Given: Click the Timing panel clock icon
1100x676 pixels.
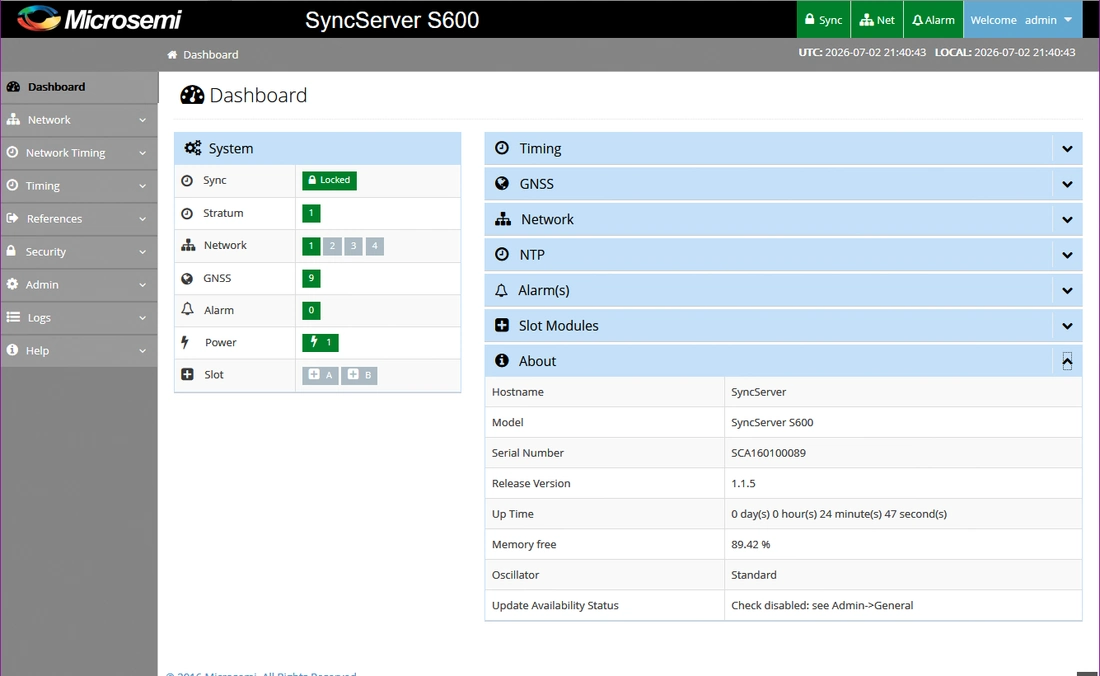Looking at the screenshot, I should point(502,148).
